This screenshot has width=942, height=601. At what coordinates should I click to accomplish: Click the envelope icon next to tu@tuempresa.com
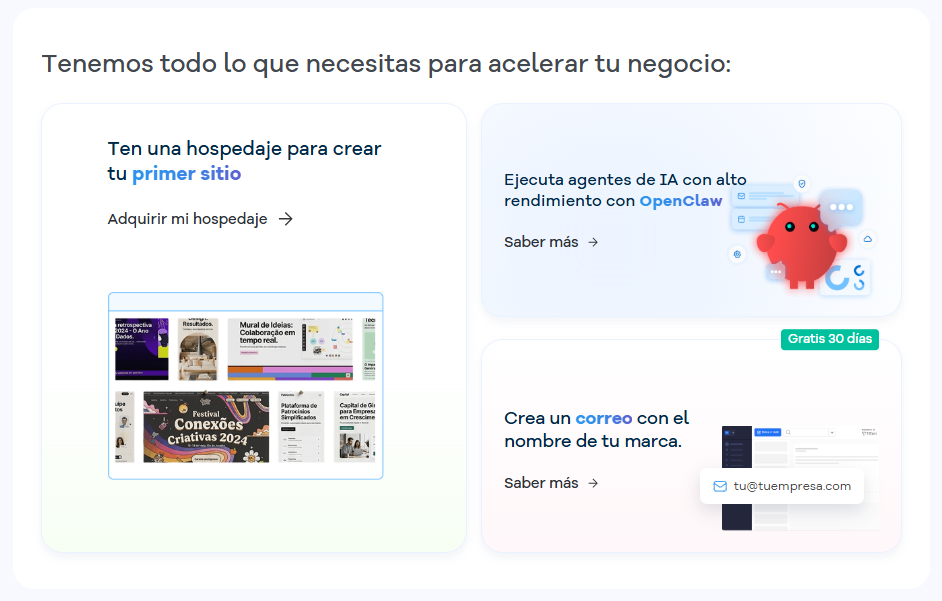[x=720, y=486]
